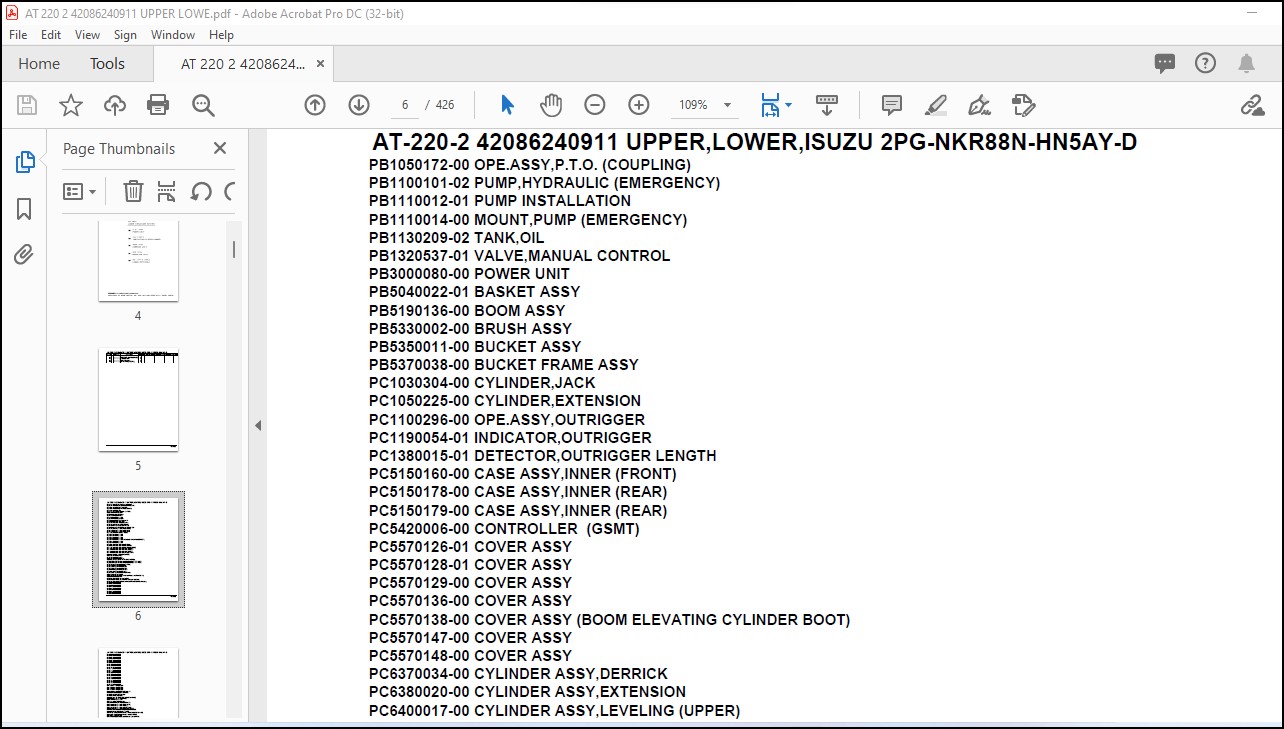1284x729 pixels.
Task: Rotate page counterclockwise in thumbnails panel
Action: pos(200,191)
